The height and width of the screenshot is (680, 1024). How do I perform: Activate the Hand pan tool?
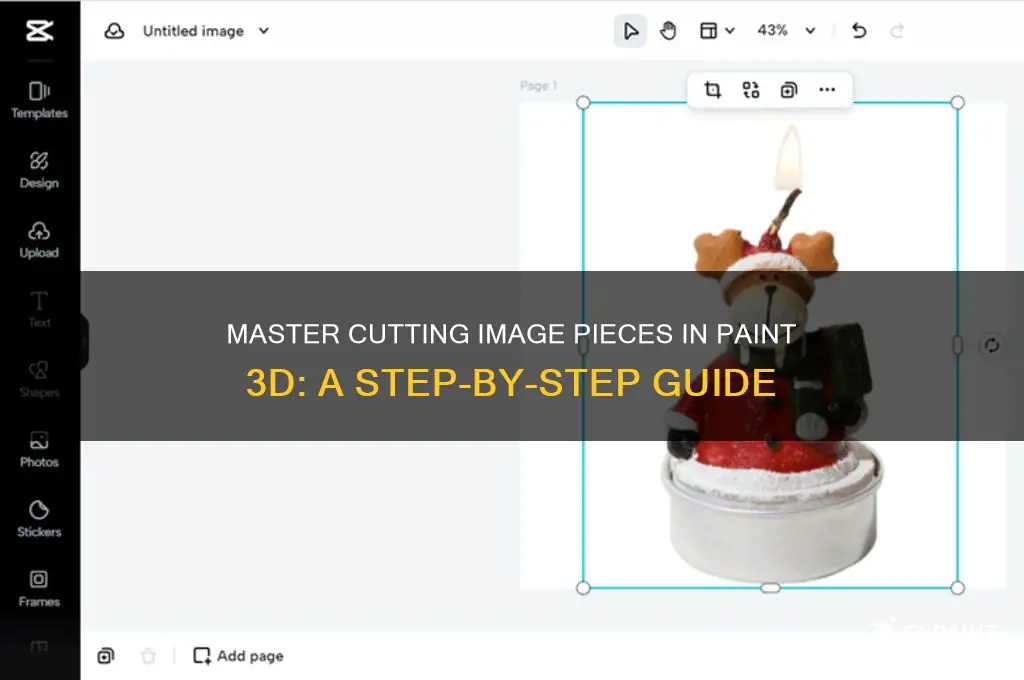click(x=667, y=31)
